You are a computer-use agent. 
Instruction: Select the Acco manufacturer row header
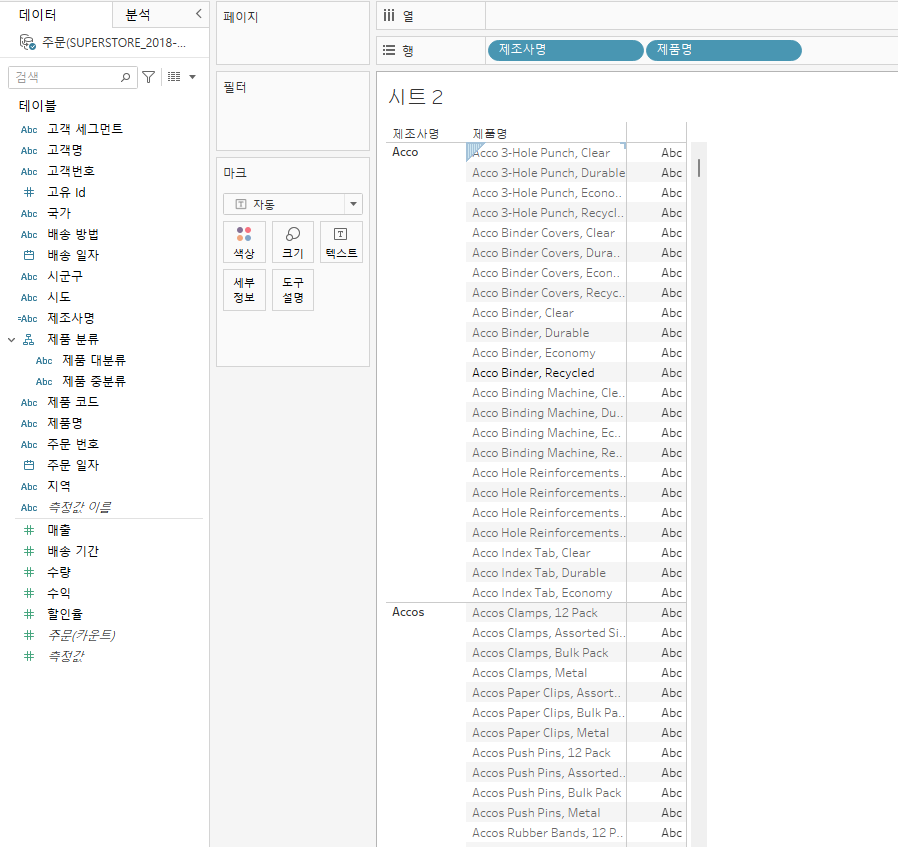[x=405, y=152]
